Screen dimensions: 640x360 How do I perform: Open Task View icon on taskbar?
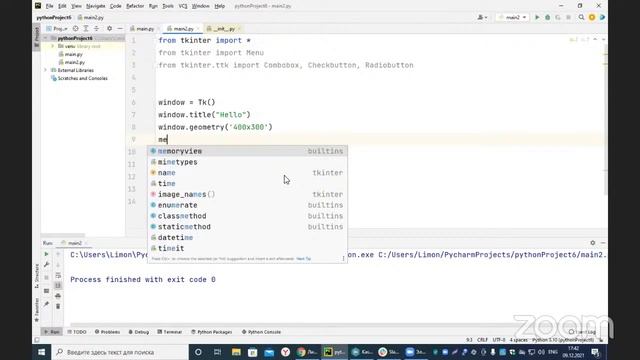217,352
